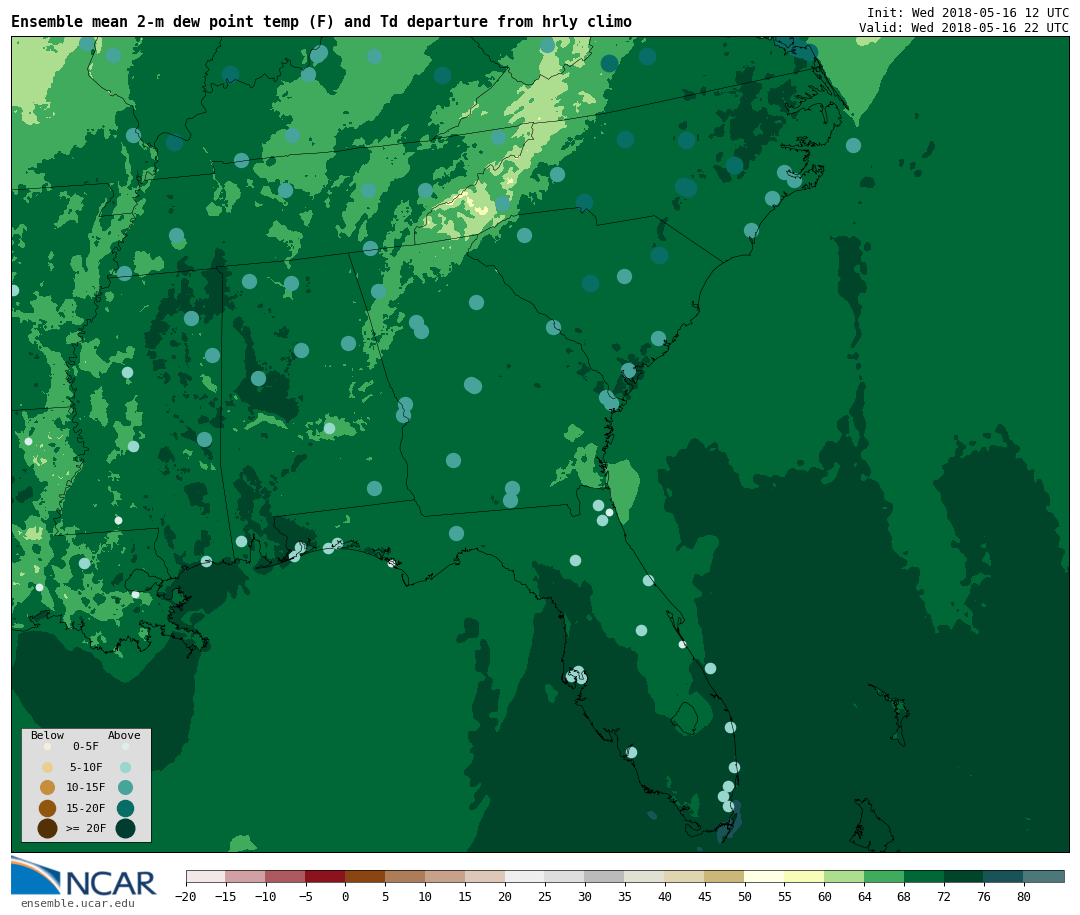
Task: Pick the khaki 45 to 50 swatch
Action: [725, 876]
